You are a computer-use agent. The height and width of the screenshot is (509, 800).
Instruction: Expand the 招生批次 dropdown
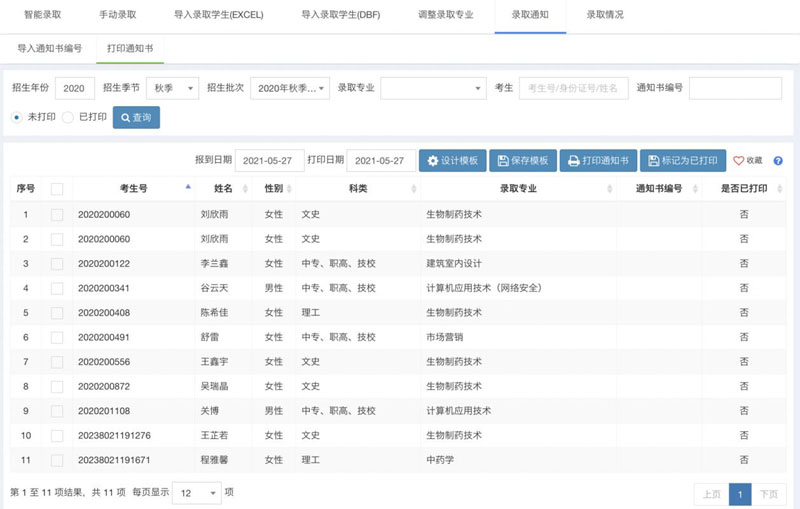tap(289, 88)
